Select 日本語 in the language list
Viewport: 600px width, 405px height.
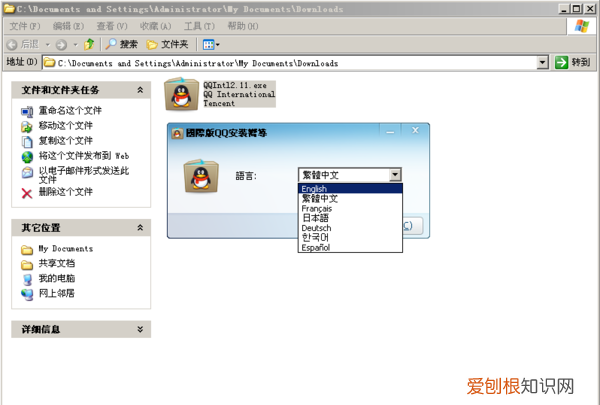tap(350, 218)
